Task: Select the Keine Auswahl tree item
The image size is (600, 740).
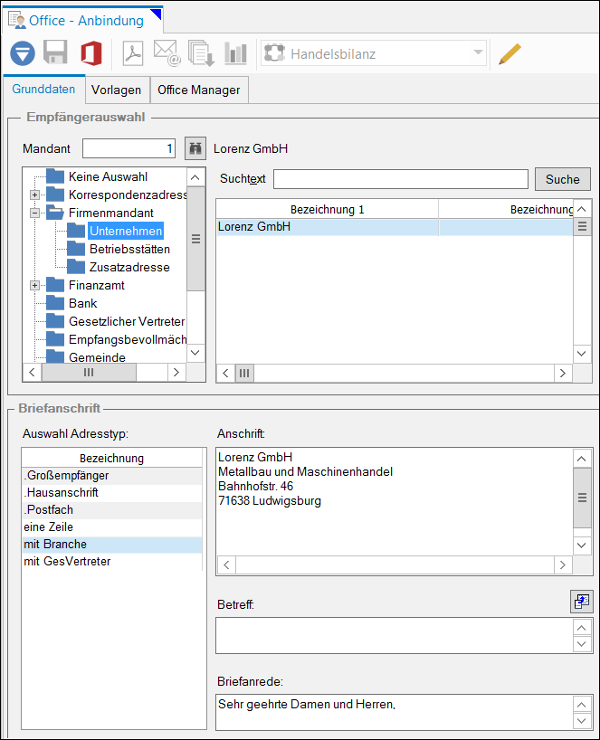Action: (x=108, y=177)
